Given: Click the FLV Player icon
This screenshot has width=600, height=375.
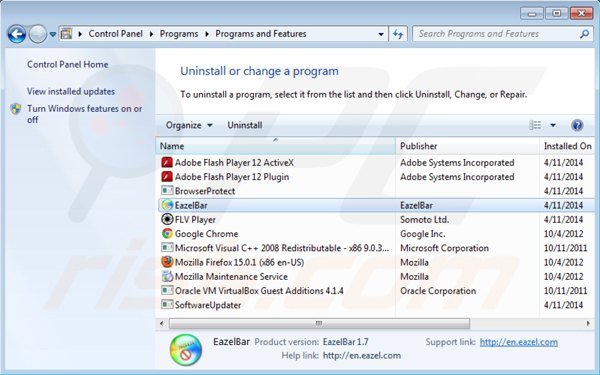Looking at the screenshot, I should click(x=167, y=219).
